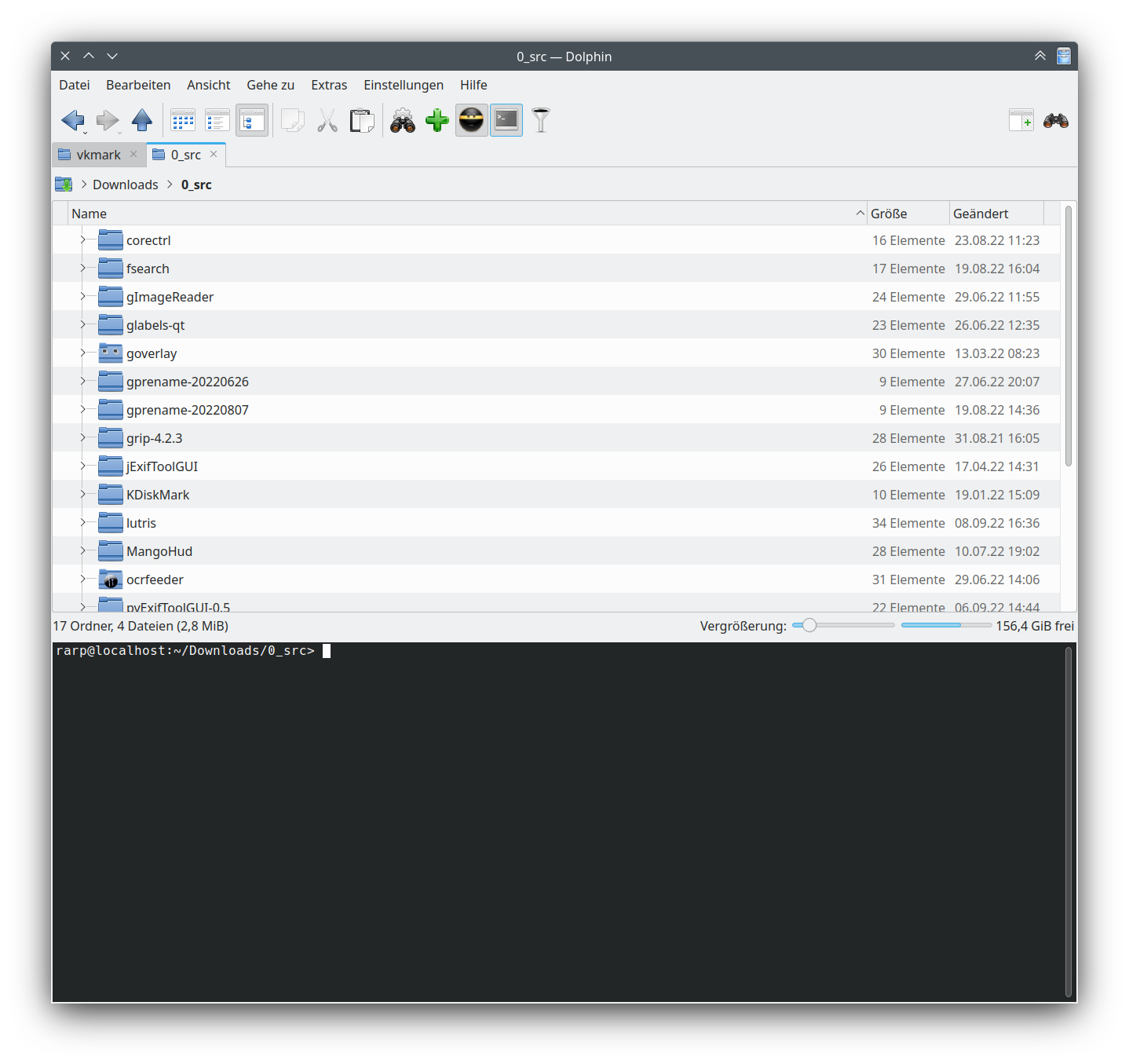Open the chevron dropdown before 0_src breadcrumb
Image resolution: width=1129 pixels, height=1064 pixels.
pos(170,185)
